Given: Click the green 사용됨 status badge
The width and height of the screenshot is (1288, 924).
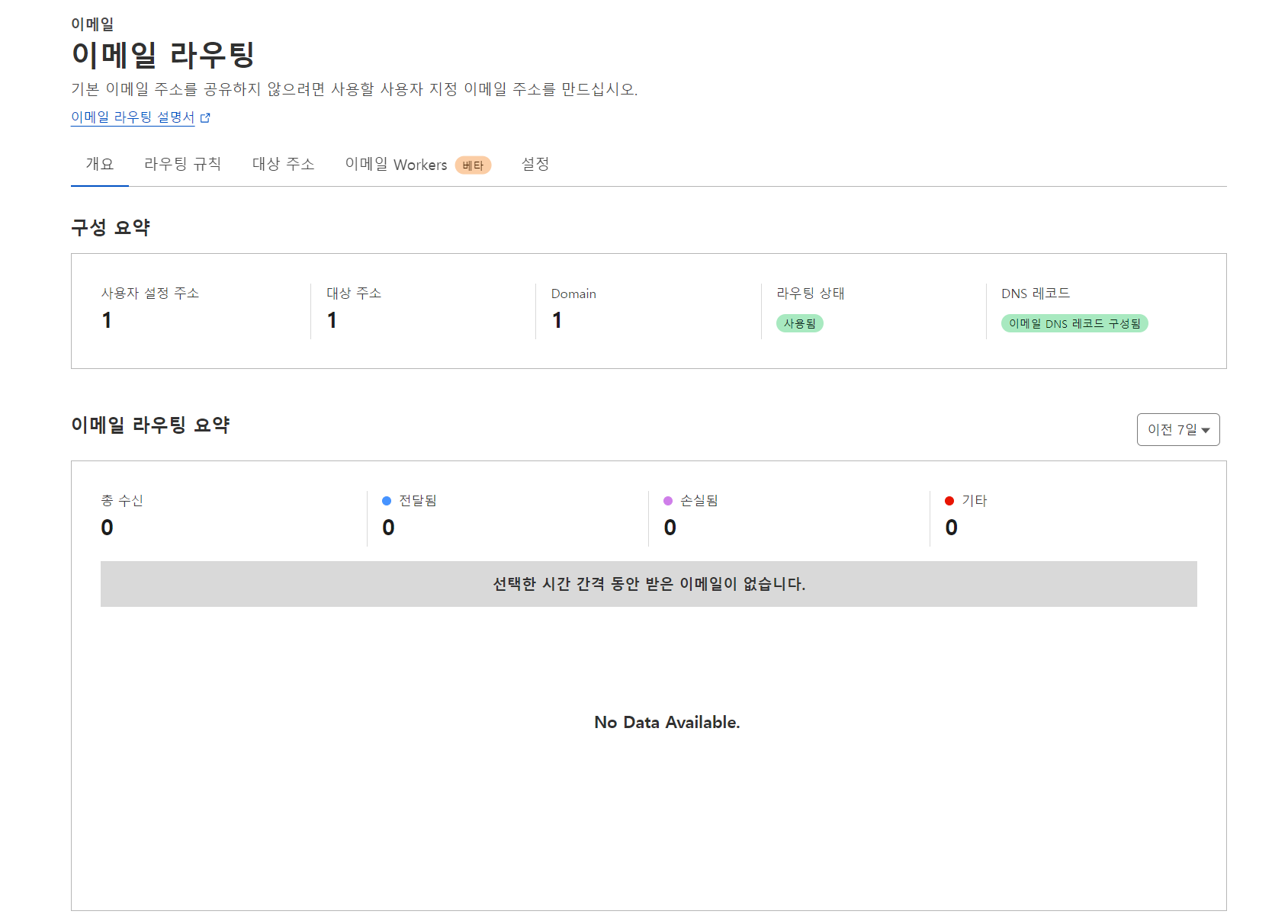Looking at the screenshot, I should coord(799,323).
